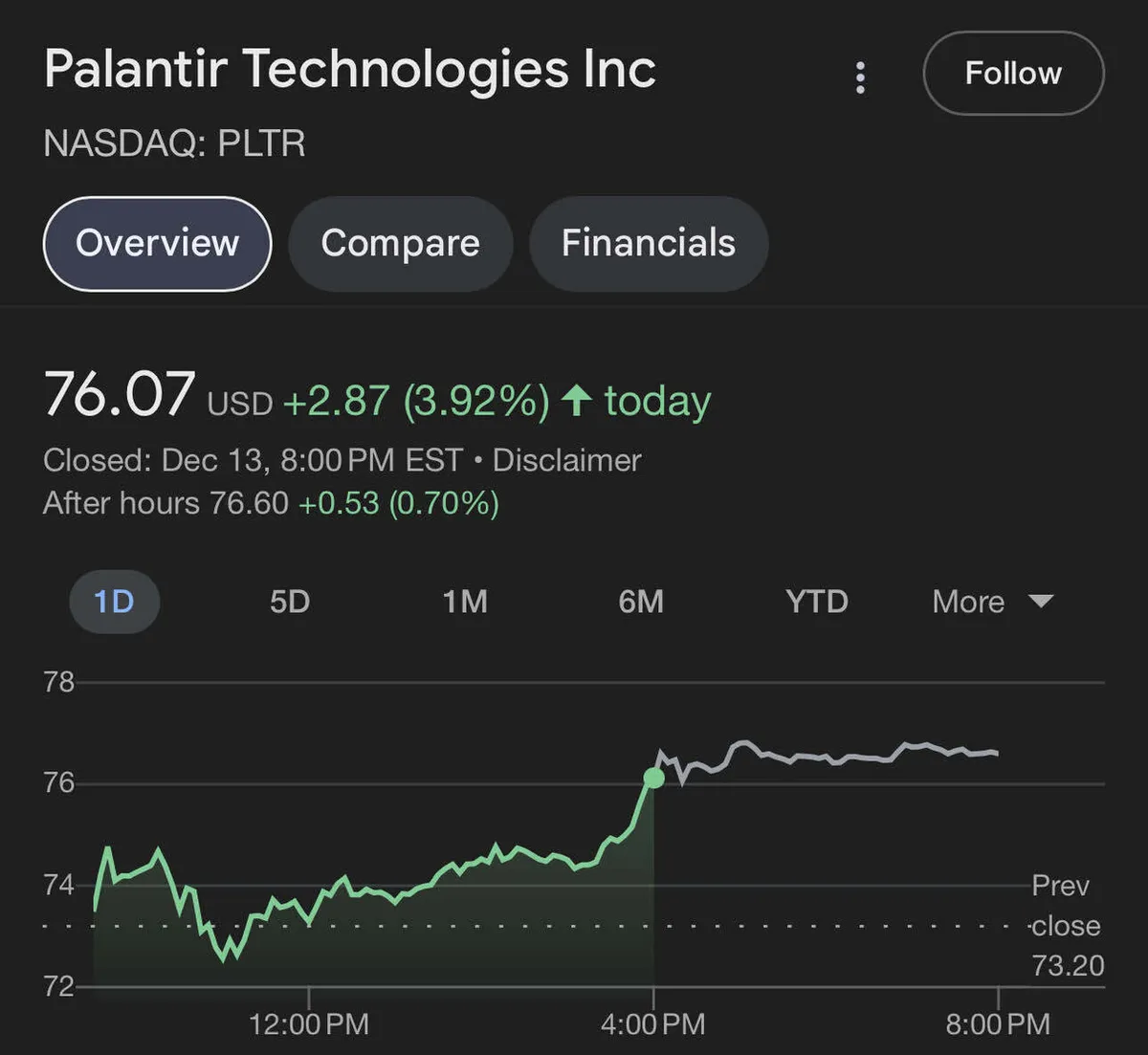Image resolution: width=1148 pixels, height=1055 pixels.
Task: Click the Palantir Technologies Inc title
Action: (x=350, y=70)
